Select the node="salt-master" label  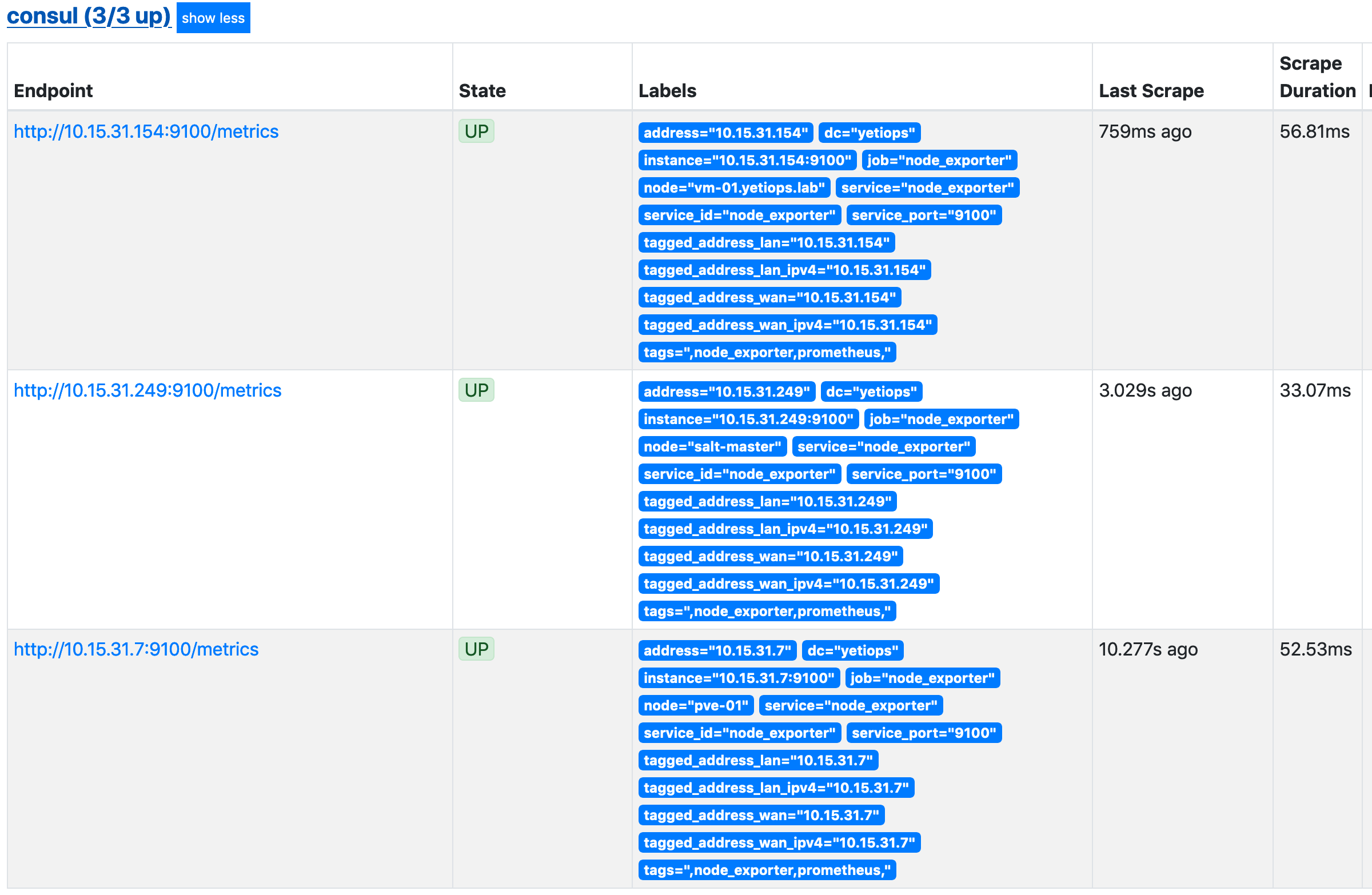(x=712, y=446)
